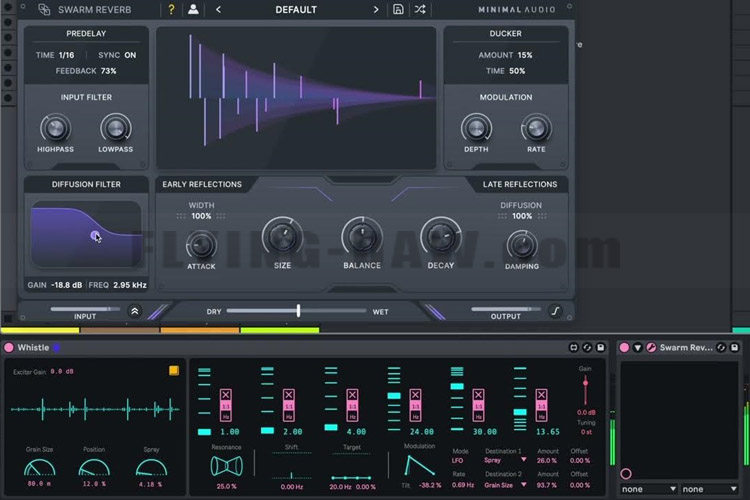Toggle the X on resonator 4.00

(x=352, y=395)
